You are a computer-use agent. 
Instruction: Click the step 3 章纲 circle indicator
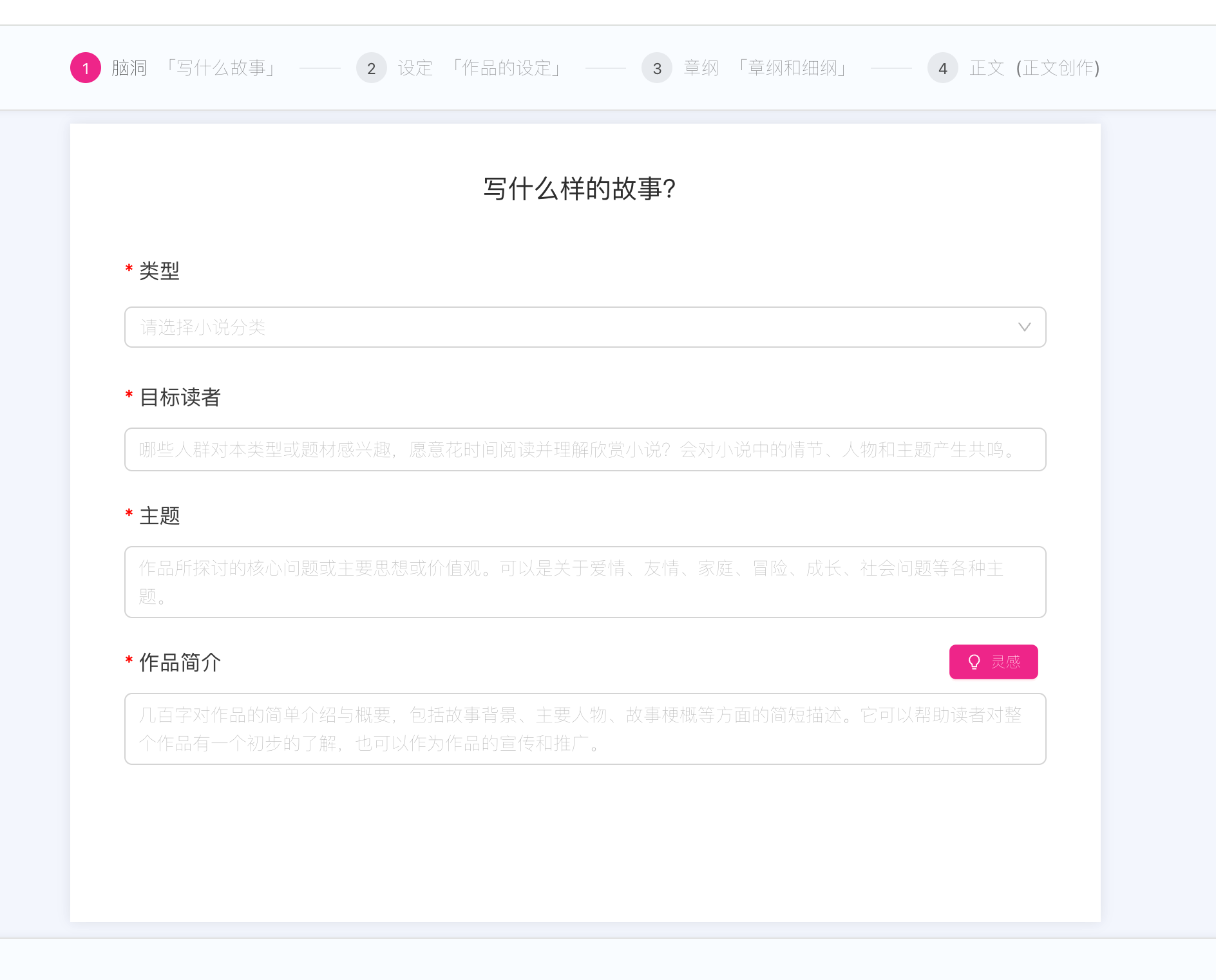657,68
